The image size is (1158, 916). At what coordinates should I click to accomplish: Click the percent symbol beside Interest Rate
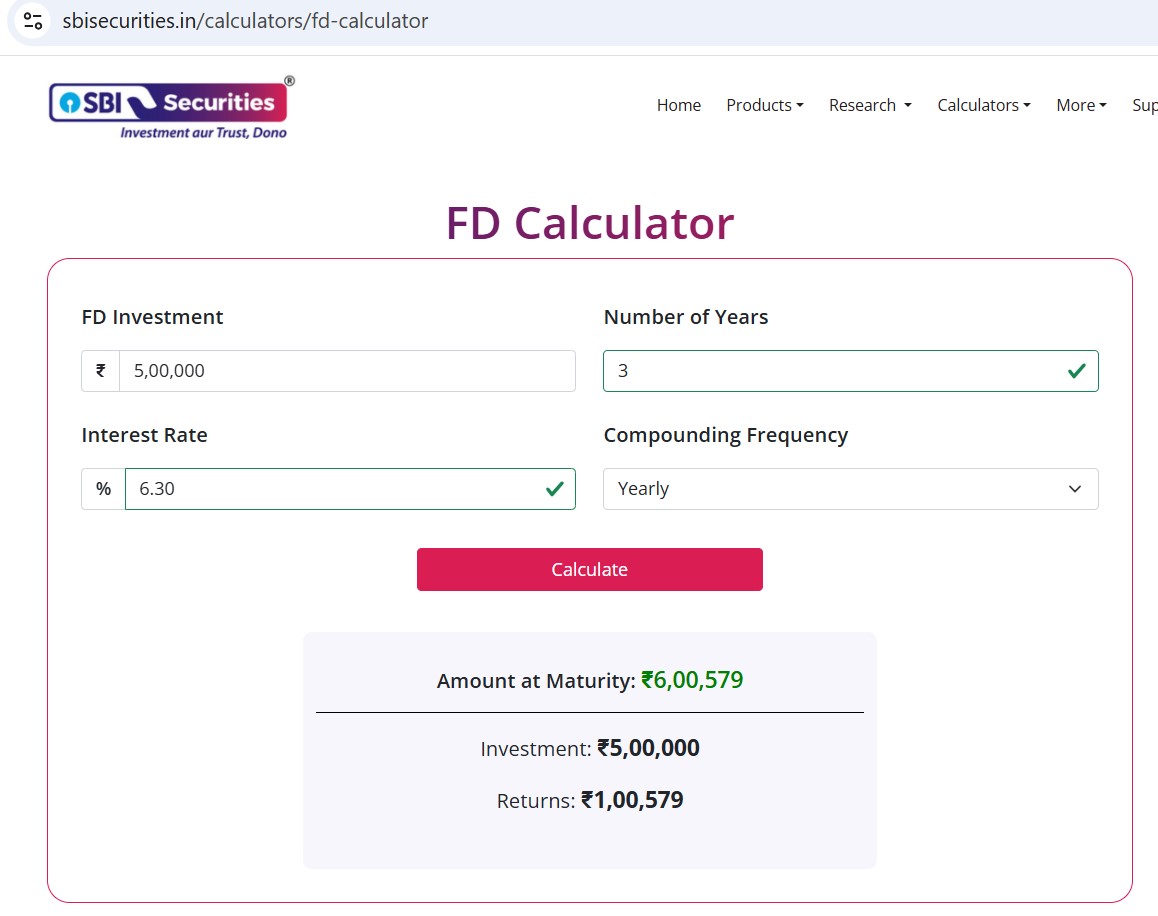[x=103, y=489]
